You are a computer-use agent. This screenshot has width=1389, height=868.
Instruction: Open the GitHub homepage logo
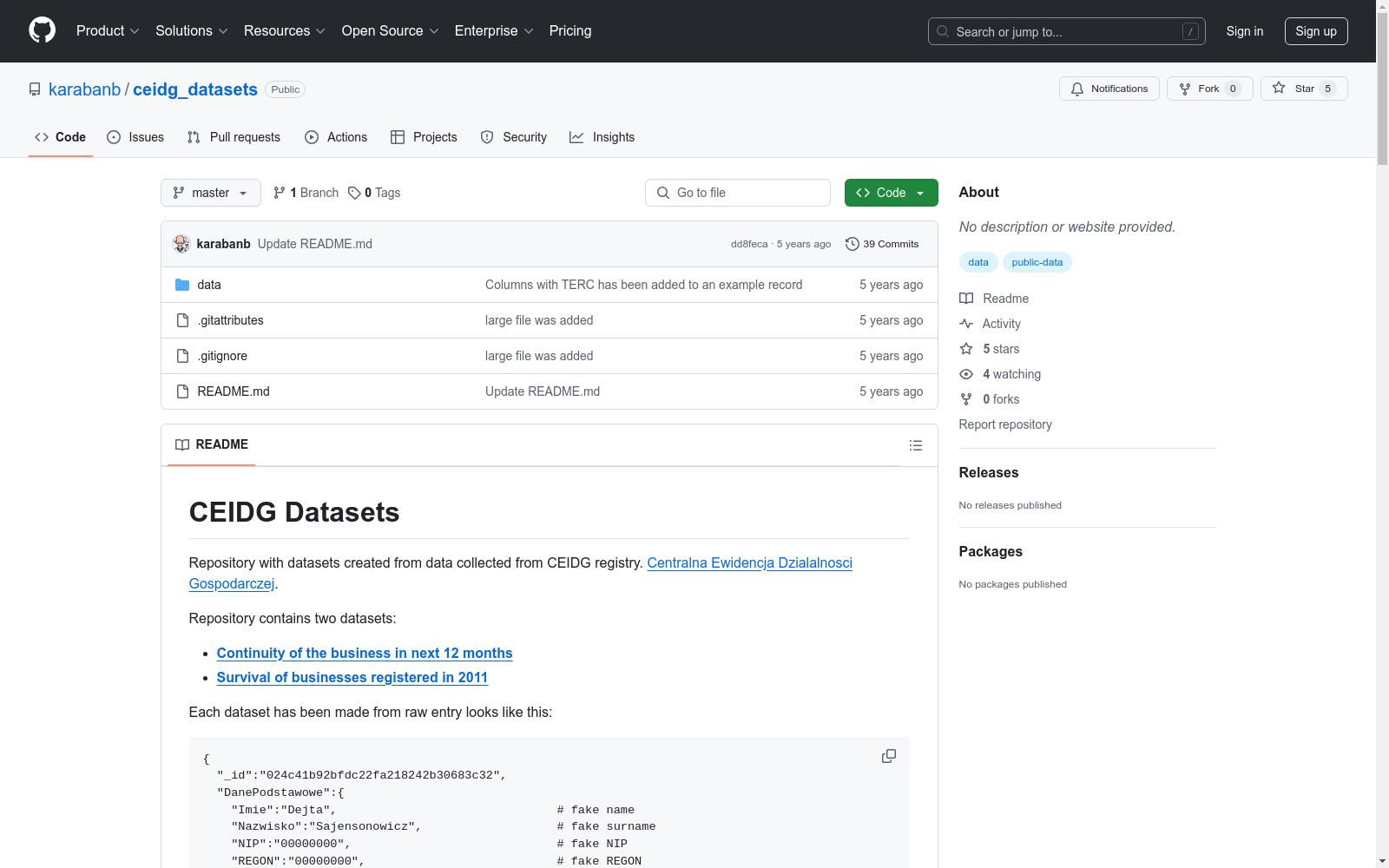pos(42,30)
